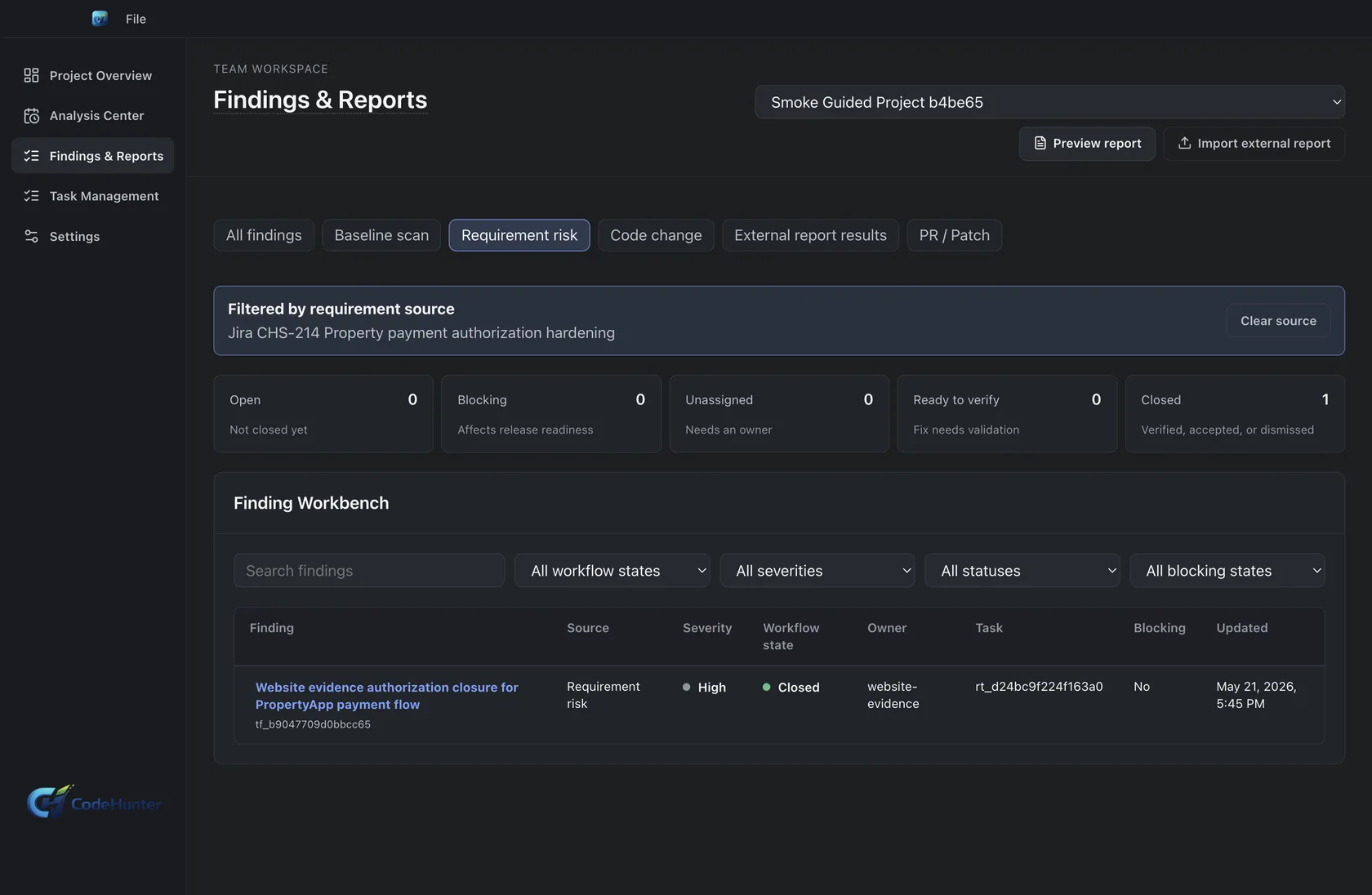The image size is (1372, 895).
Task: Click the Ready to verify summary card
Action: point(1007,413)
